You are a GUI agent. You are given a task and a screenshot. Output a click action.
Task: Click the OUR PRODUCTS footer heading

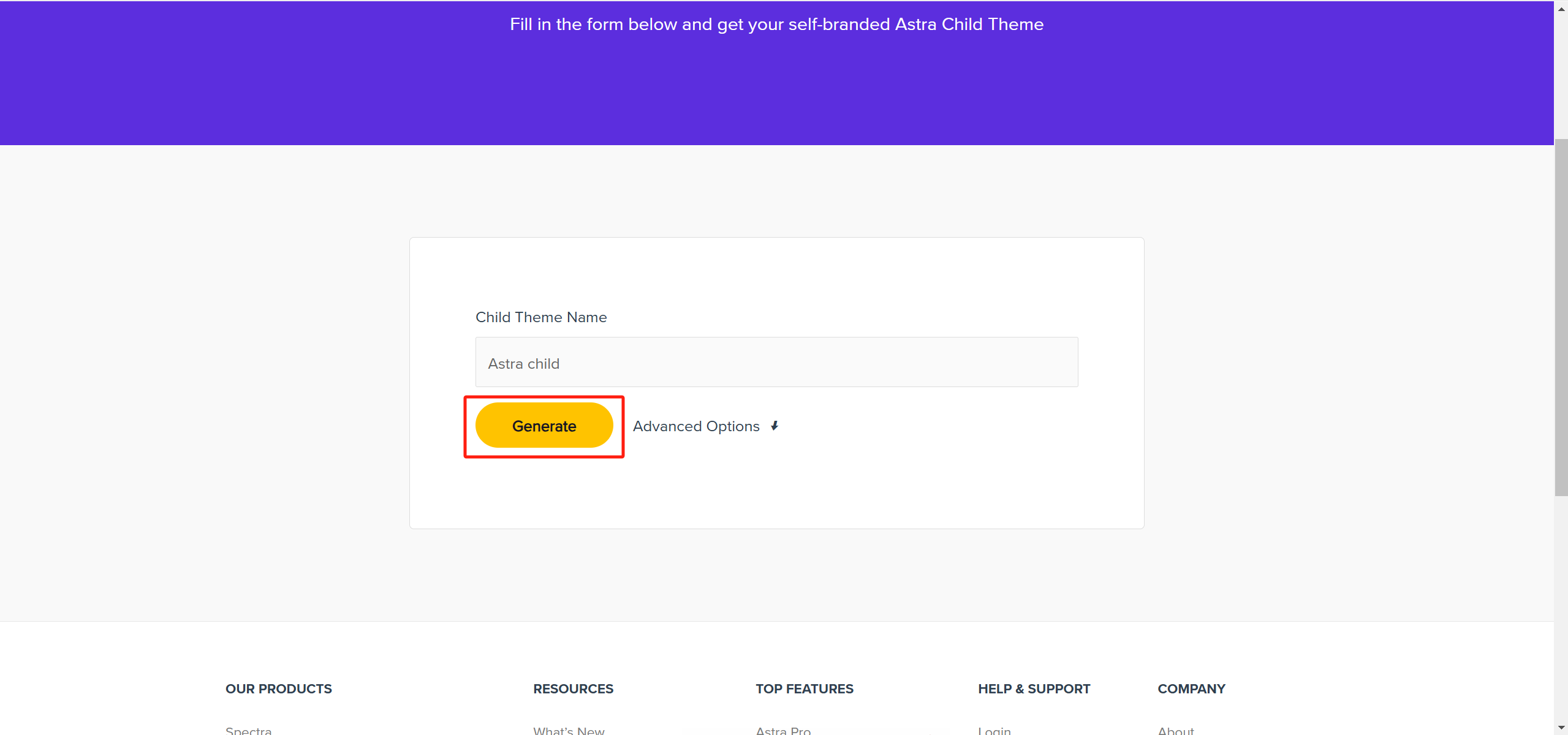point(278,688)
